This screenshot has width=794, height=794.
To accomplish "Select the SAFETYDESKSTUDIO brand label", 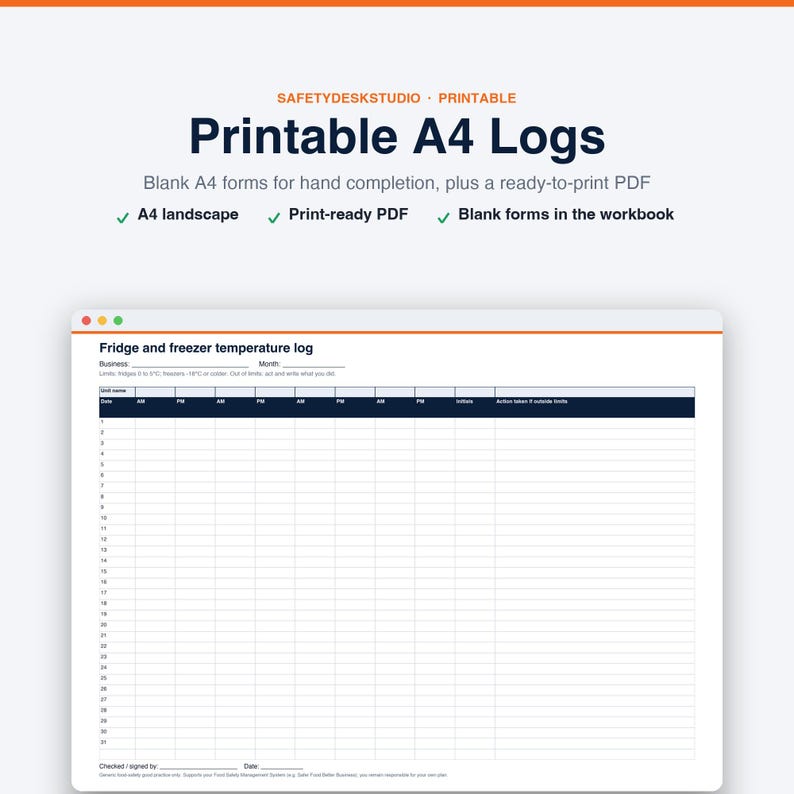I will pos(349,98).
